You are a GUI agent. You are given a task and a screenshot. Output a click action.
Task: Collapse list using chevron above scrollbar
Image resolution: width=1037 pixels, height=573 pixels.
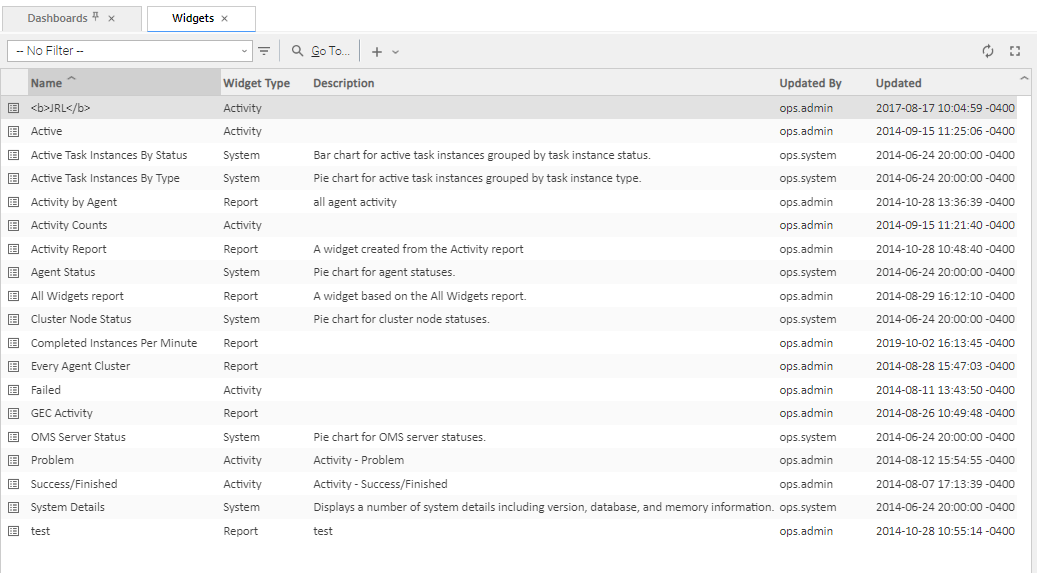point(1024,78)
